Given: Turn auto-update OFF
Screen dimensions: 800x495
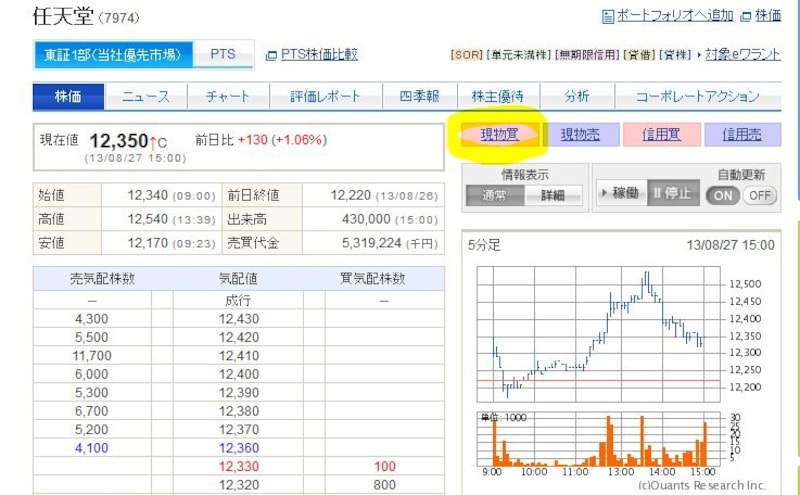Looking at the screenshot, I should tap(759, 195).
